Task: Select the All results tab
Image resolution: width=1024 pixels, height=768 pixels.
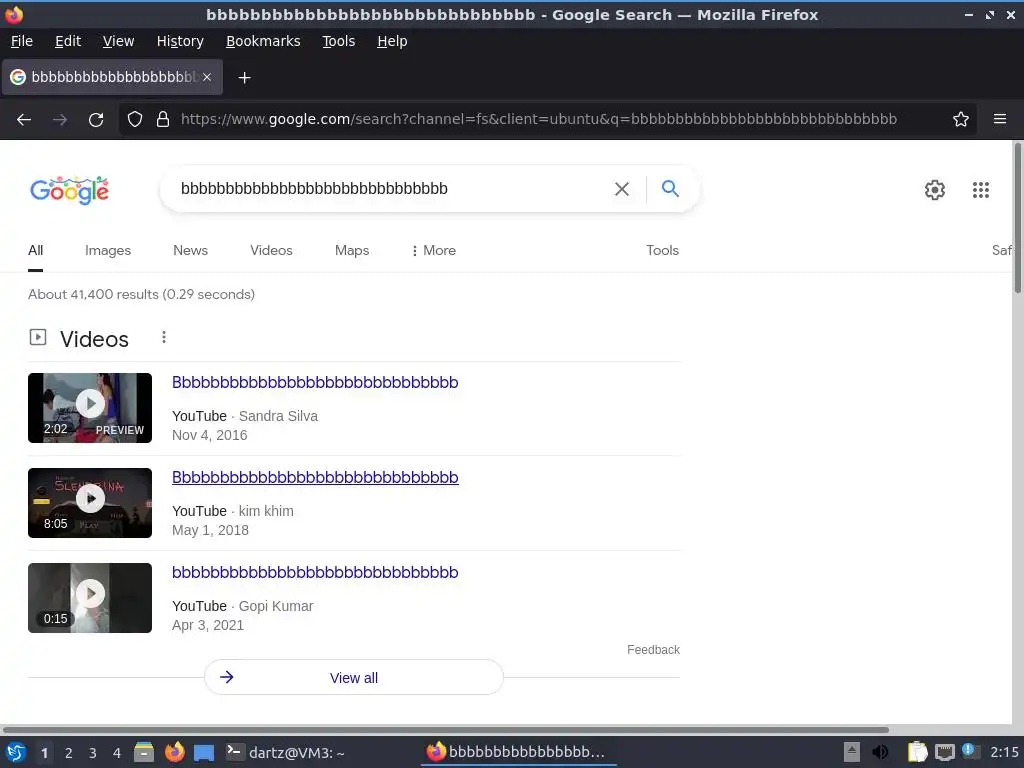Action: click(x=35, y=250)
